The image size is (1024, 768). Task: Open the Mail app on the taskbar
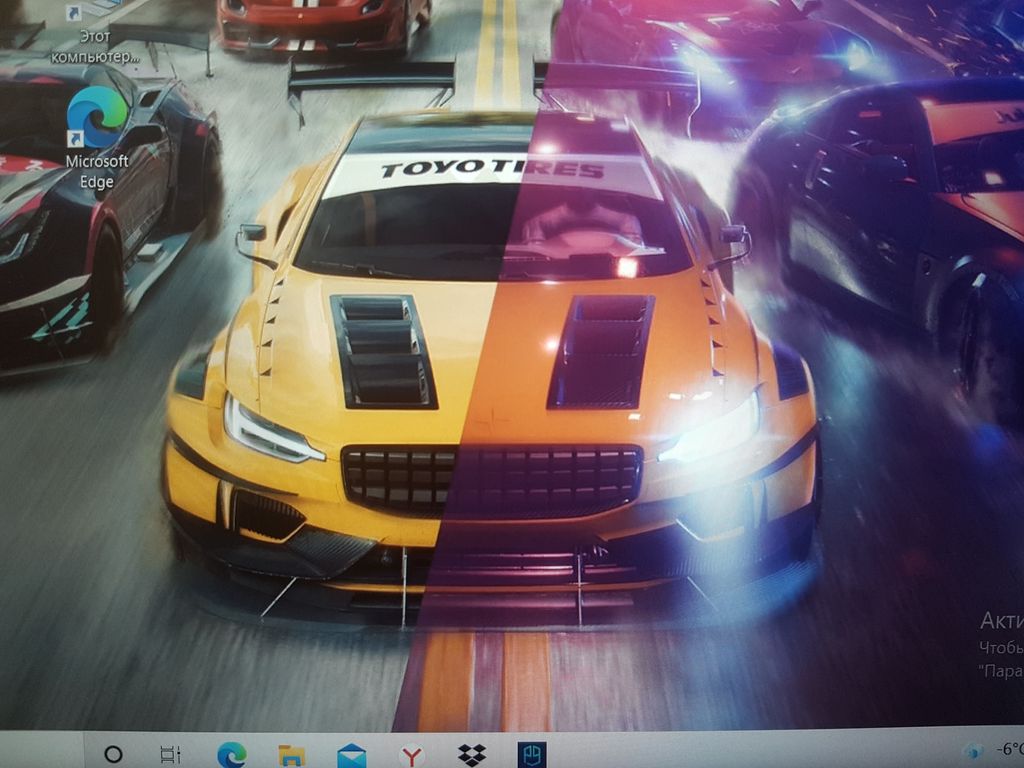click(x=352, y=755)
